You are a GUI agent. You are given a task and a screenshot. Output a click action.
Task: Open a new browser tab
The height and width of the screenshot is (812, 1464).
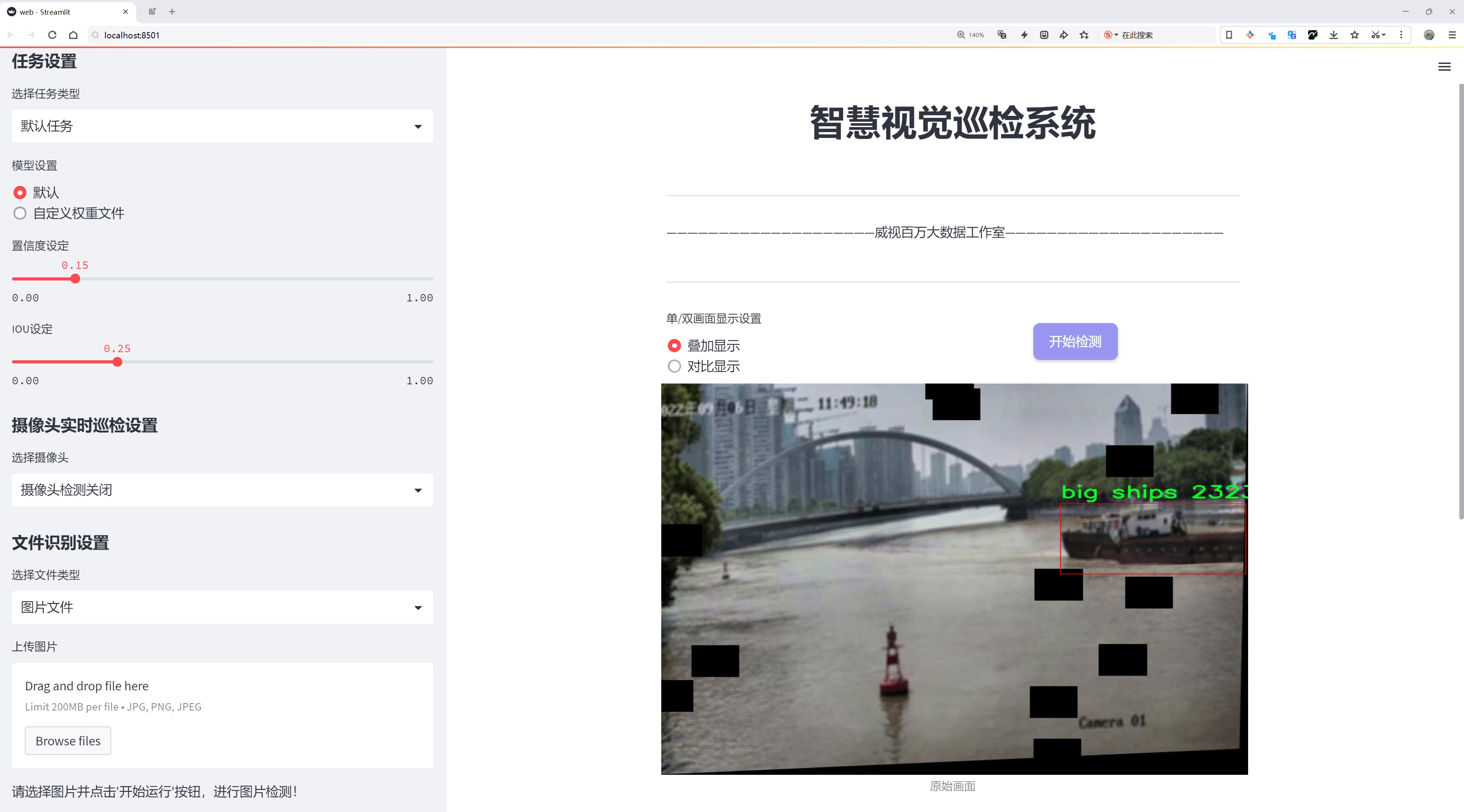[172, 11]
